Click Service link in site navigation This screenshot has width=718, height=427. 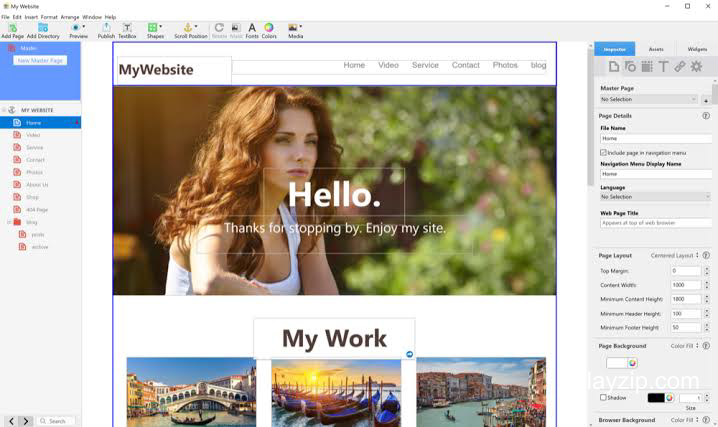point(425,65)
